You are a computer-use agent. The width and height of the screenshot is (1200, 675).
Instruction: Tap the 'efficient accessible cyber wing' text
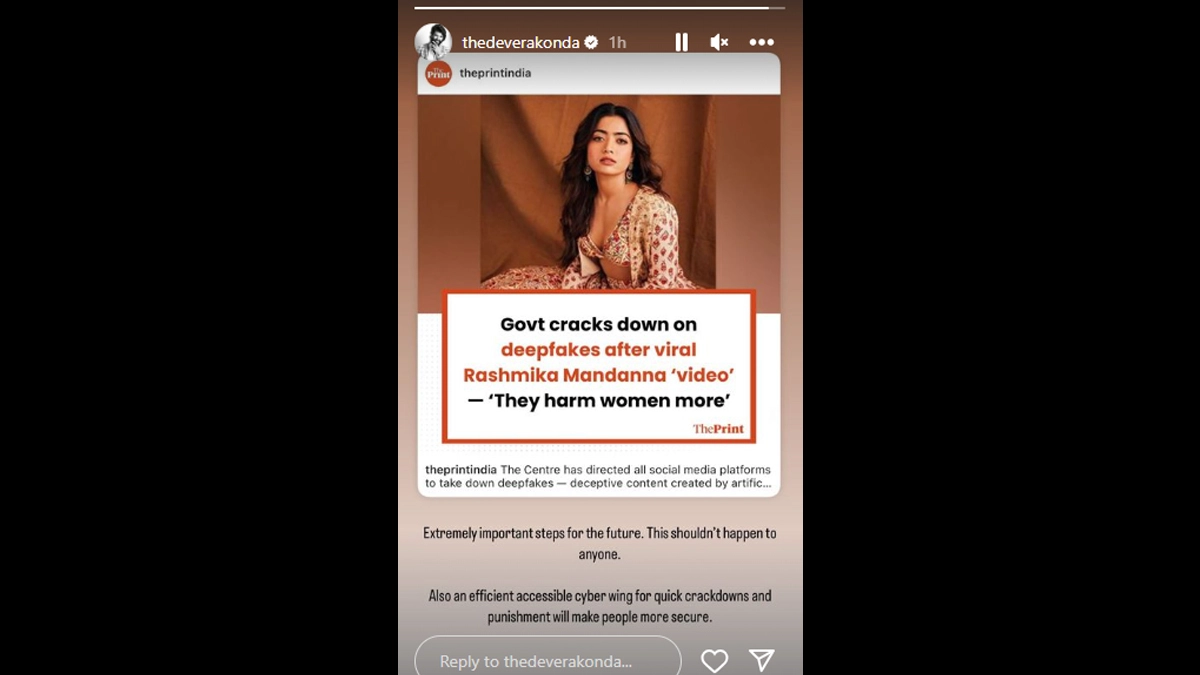(x=599, y=606)
